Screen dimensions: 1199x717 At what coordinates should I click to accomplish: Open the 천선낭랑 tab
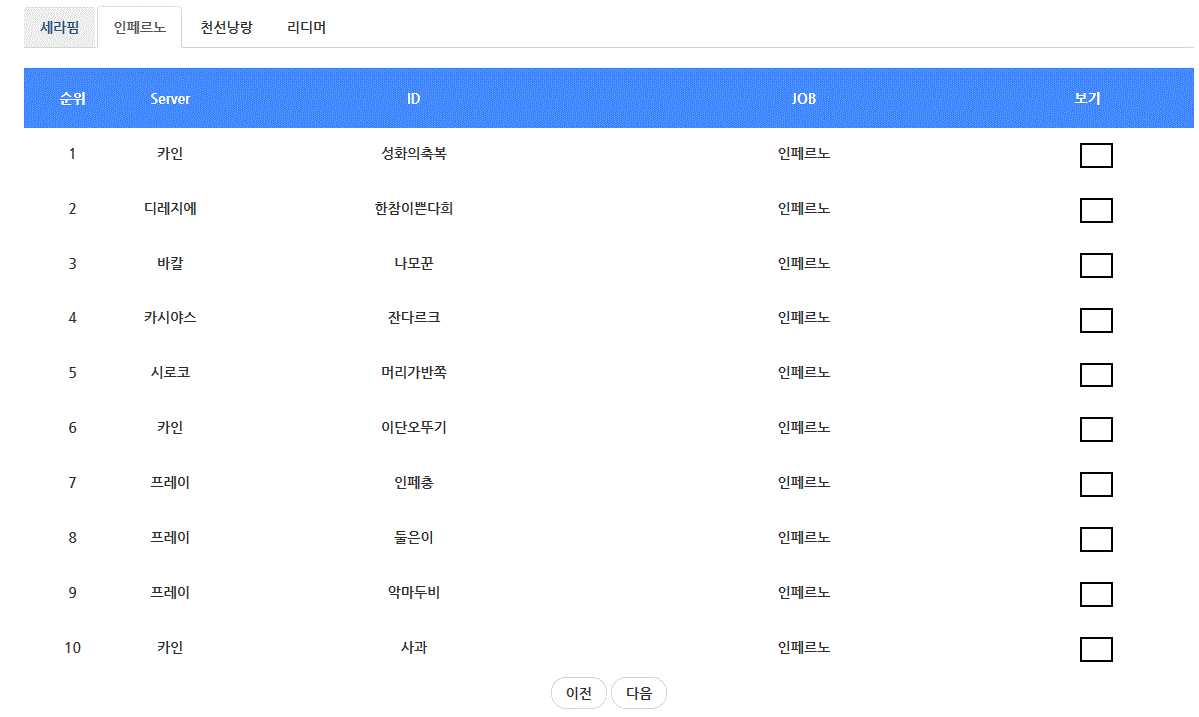tap(226, 28)
